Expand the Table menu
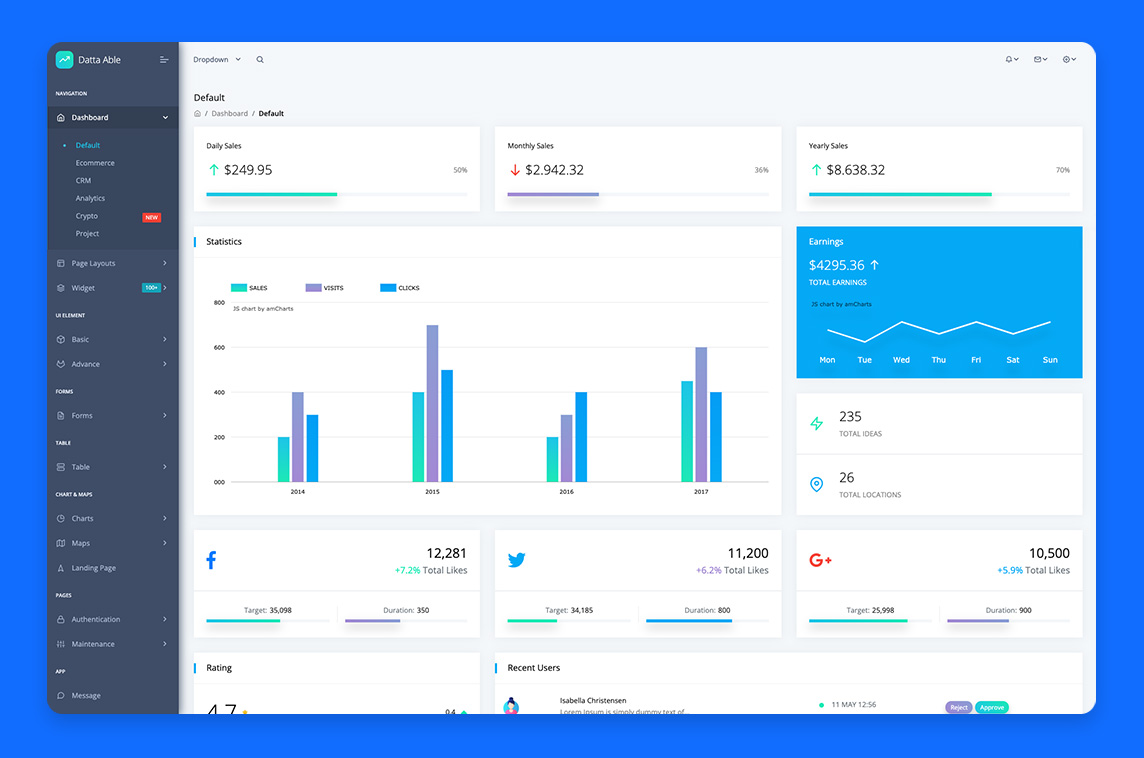 coord(113,467)
